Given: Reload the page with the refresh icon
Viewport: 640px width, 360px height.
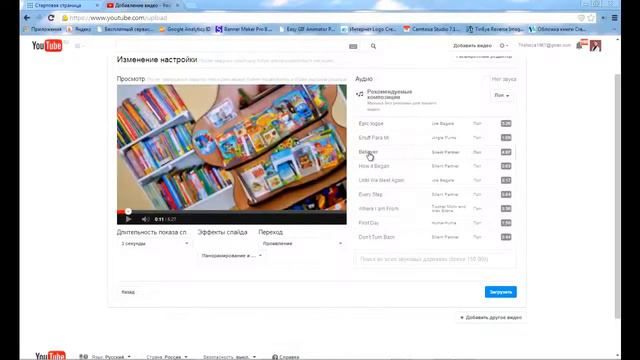Looking at the screenshot, I should (x=51, y=18).
